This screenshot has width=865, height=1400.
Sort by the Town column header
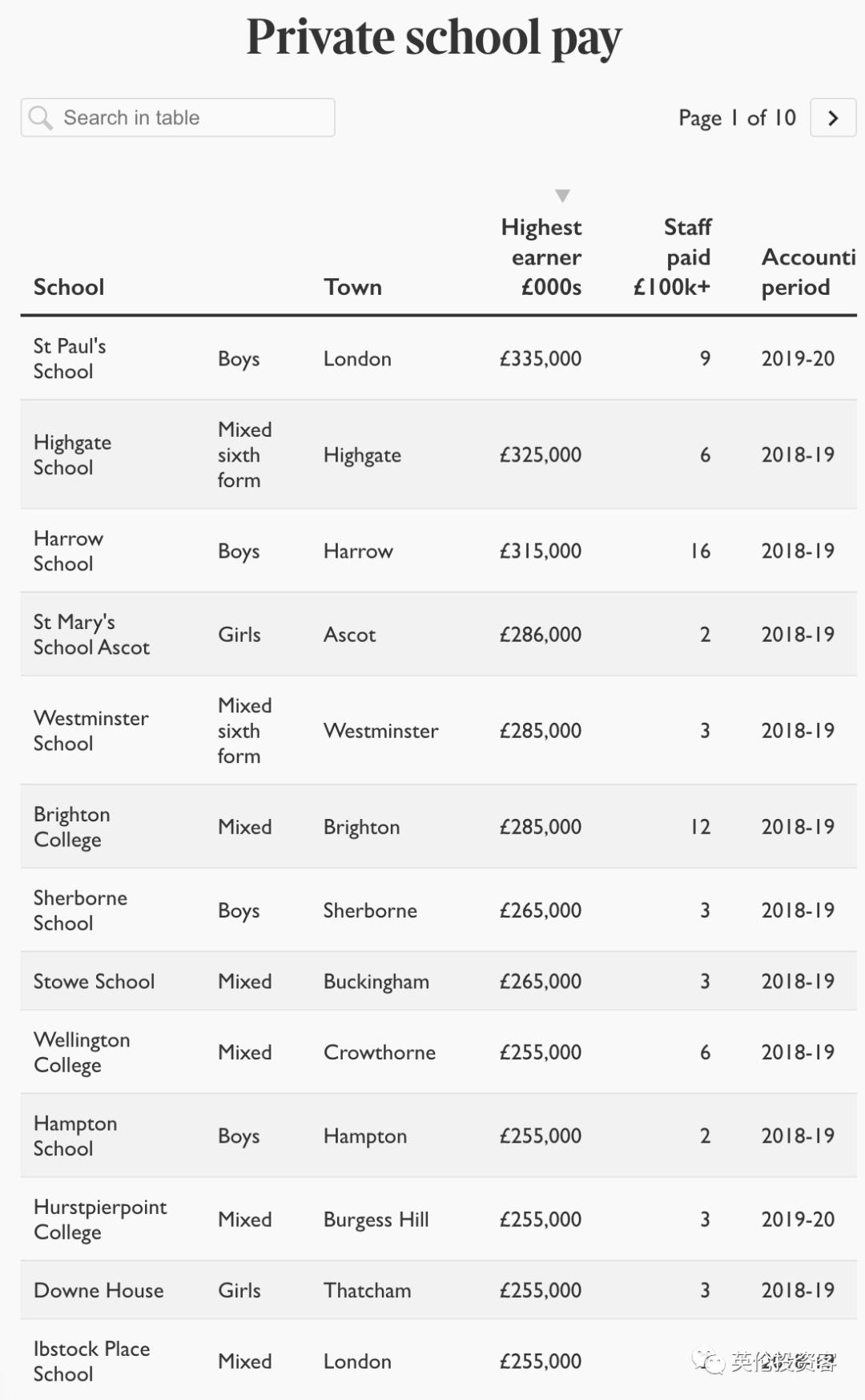pos(352,287)
